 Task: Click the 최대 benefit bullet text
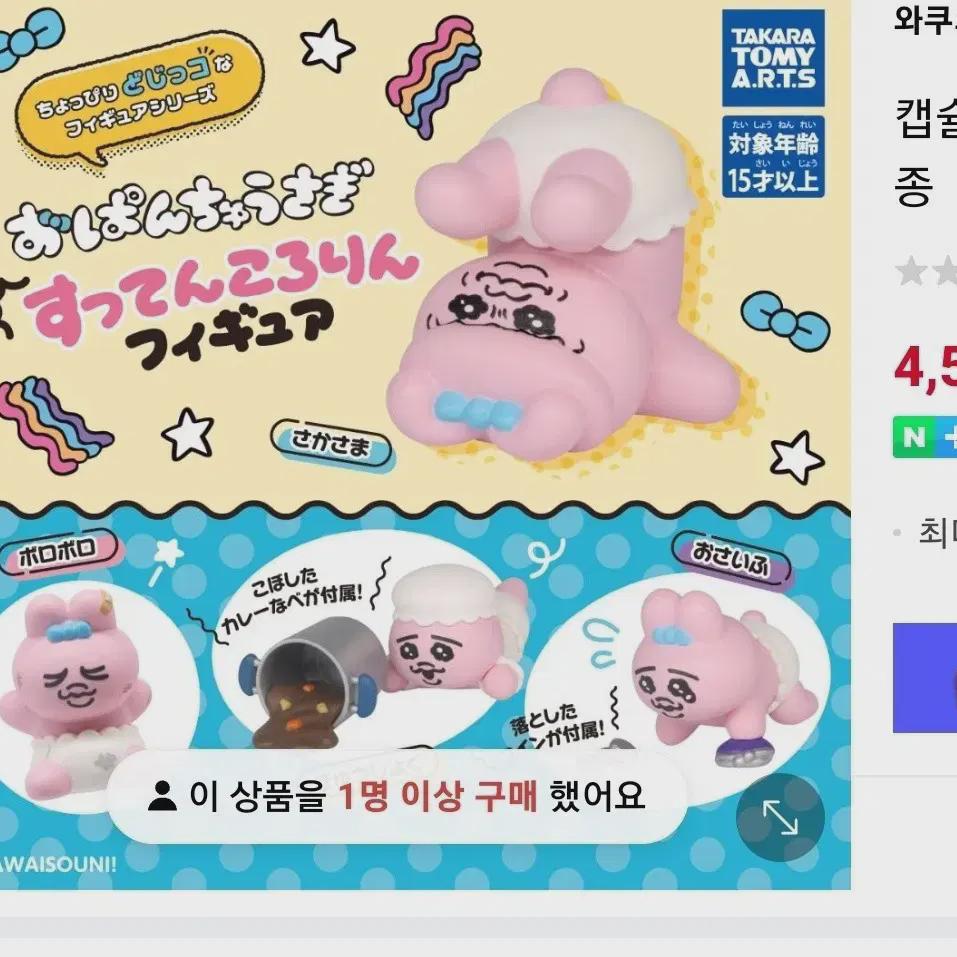coord(937,533)
